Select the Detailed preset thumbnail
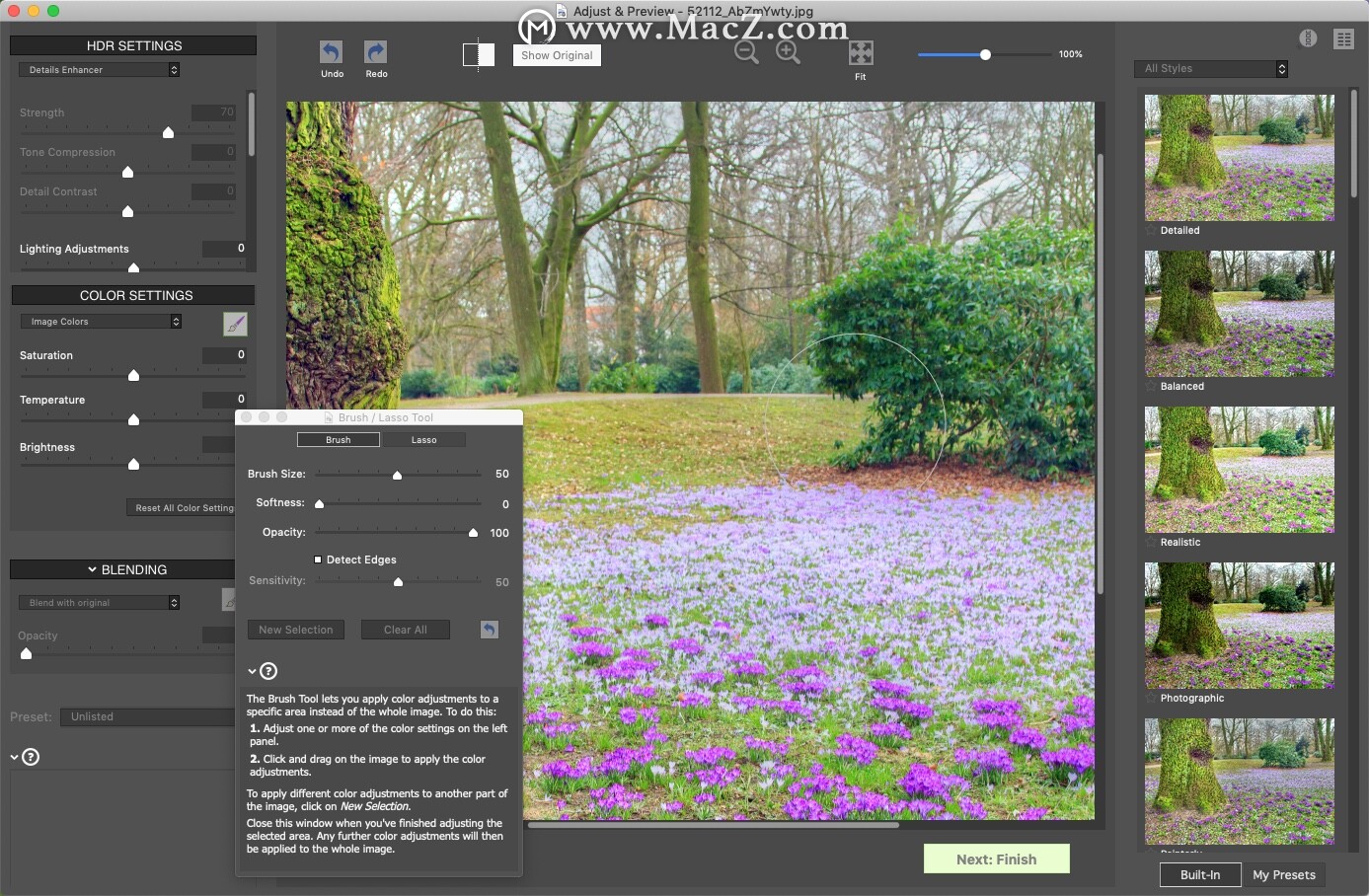Screen dimensions: 1369x896 click(x=1240, y=158)
